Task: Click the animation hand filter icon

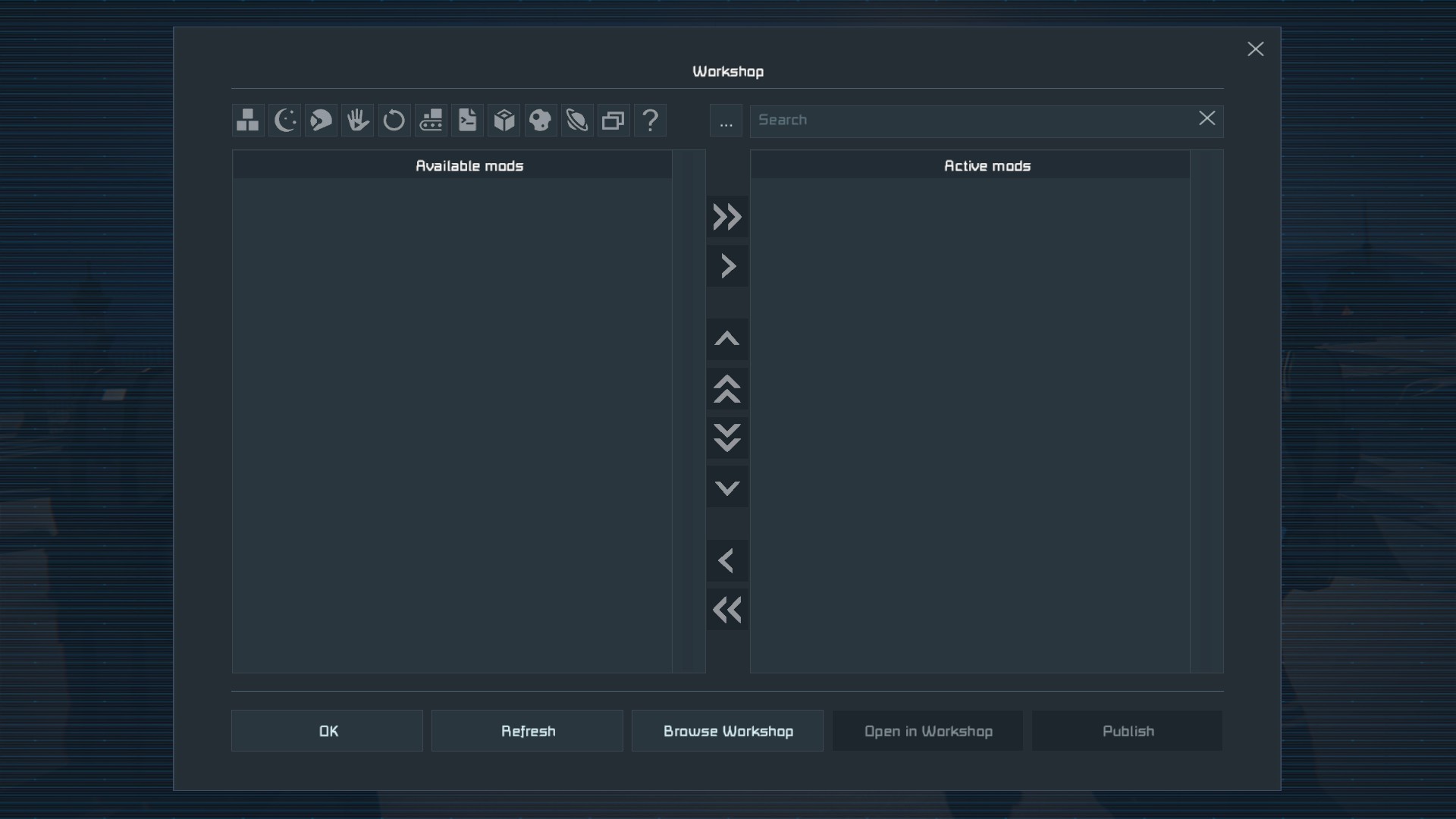Action: click(x=357, y=120)
